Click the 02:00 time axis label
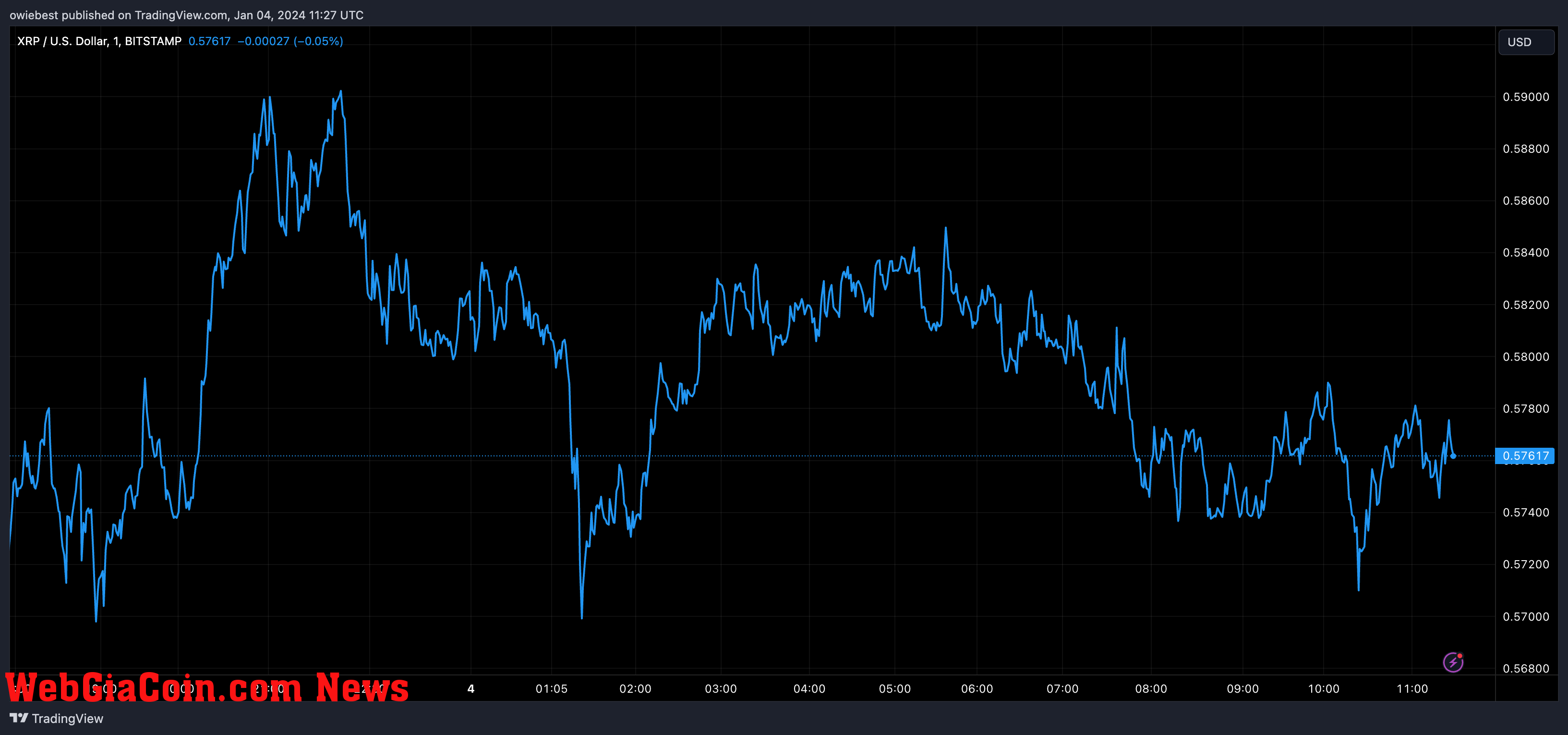This screenshot has height=735, width=1568. coord(636,689)
